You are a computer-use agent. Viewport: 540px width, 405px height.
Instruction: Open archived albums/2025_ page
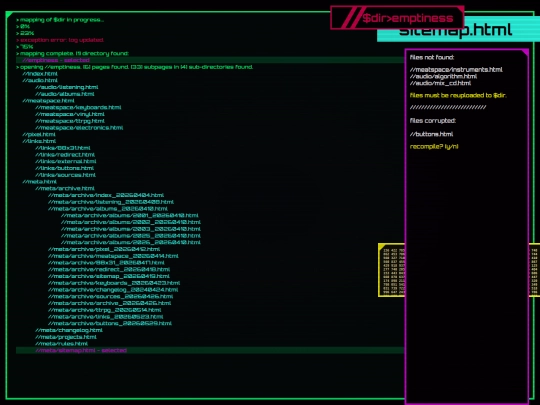pos(131,236)
